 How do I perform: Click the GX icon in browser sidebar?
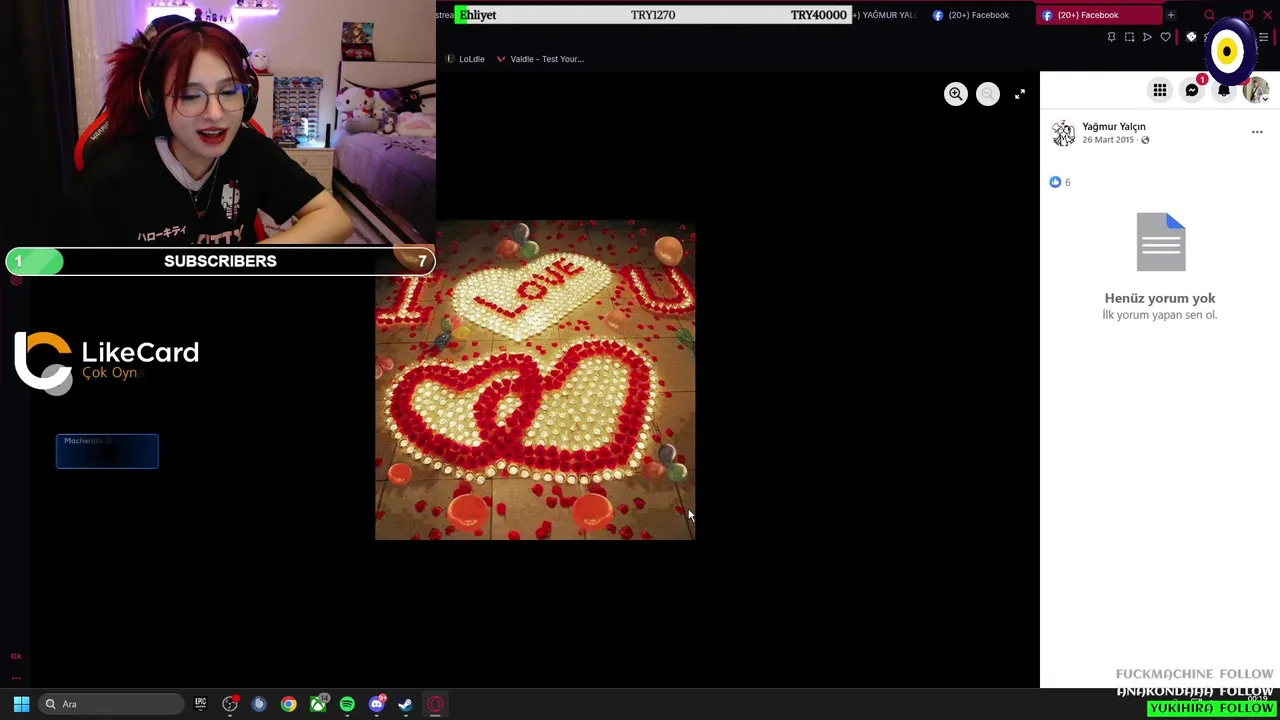(x=16, y=656)
